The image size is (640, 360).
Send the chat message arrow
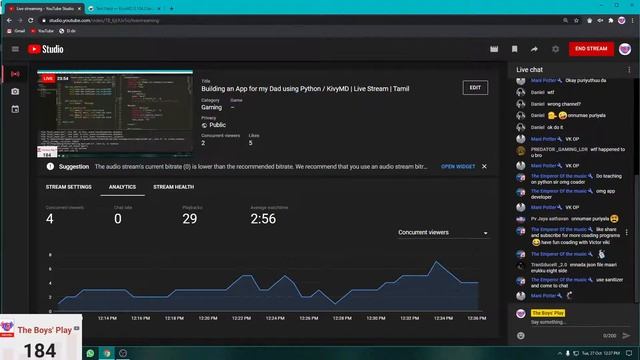pyautogui.click(x=626, y=336)
